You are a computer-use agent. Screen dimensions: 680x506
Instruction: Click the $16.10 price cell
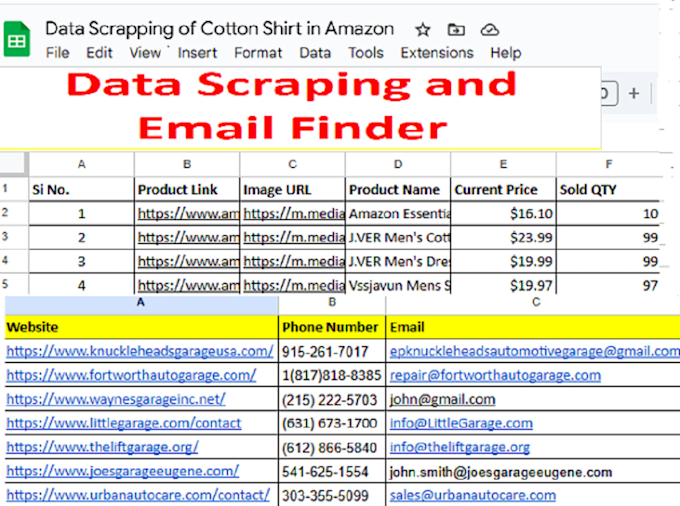click(503, 213)
